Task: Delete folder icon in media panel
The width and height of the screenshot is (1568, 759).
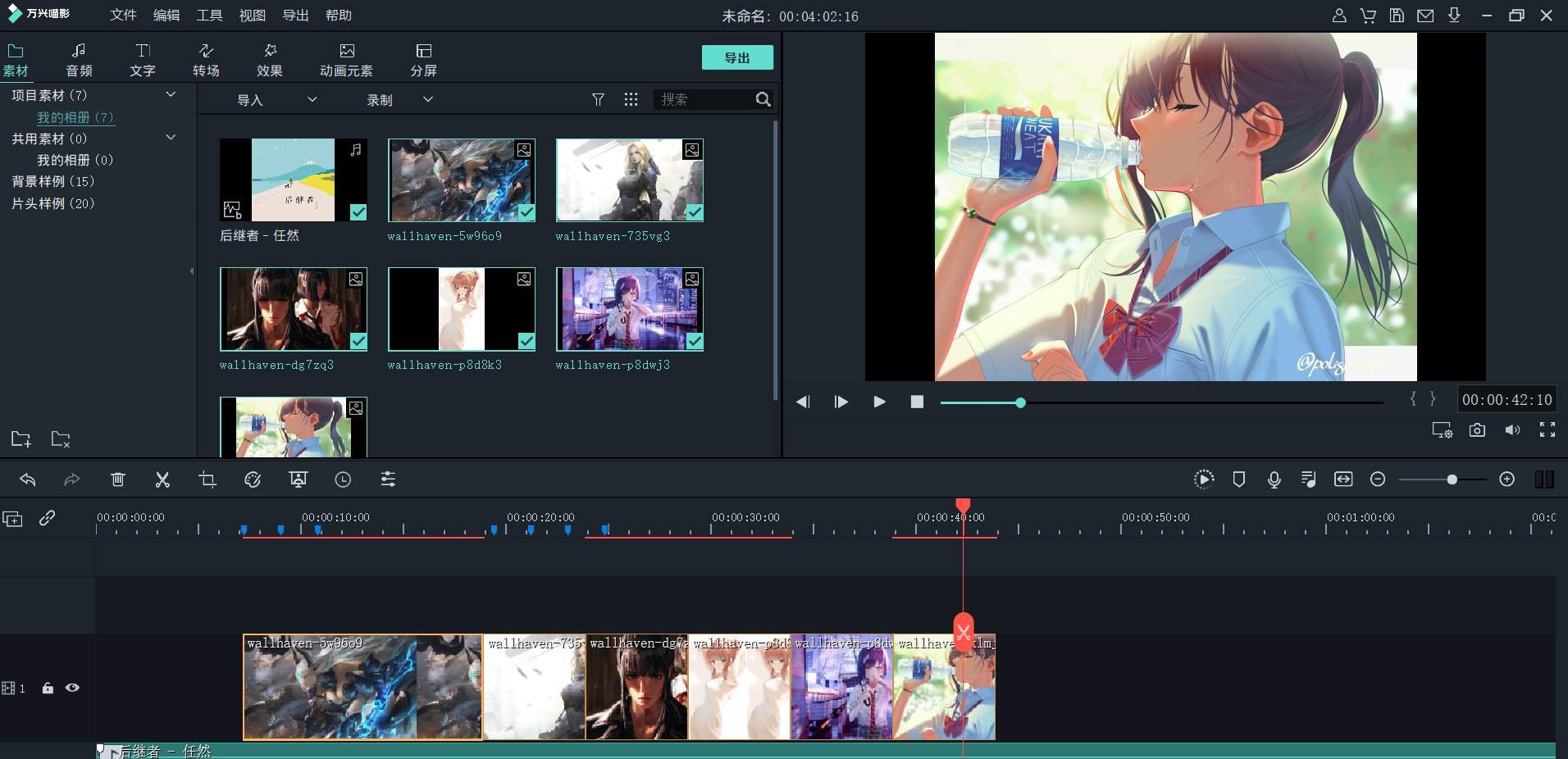Action: tap(61, 439)
